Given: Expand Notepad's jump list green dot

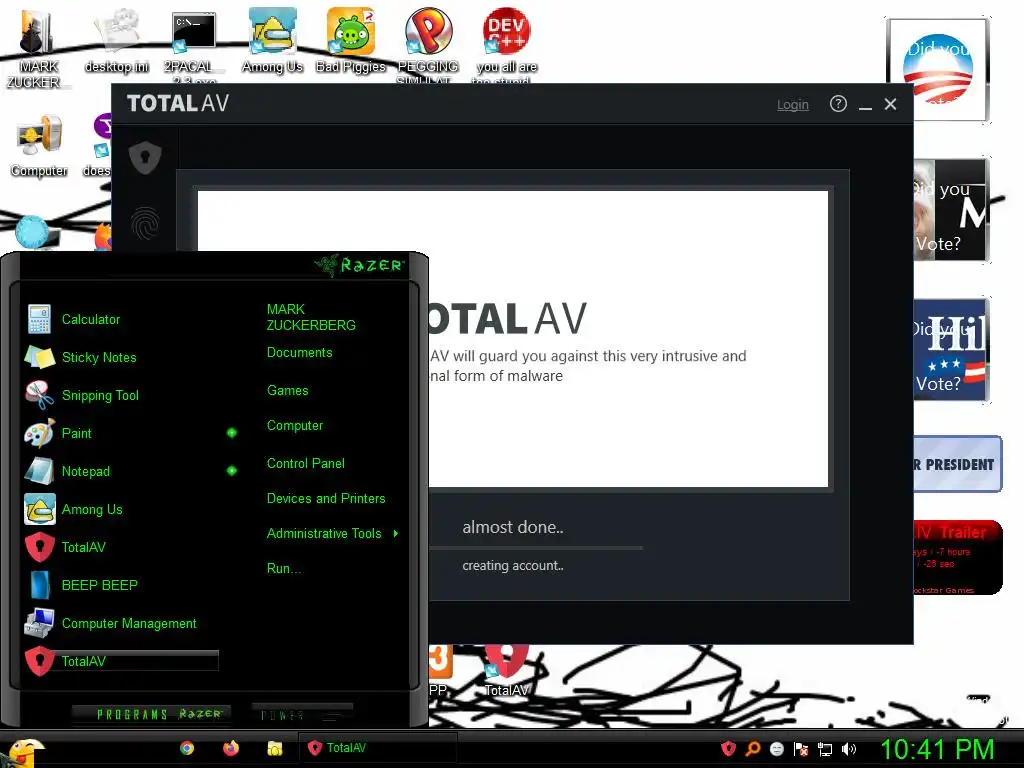Looking at the screenshot, I should (232, 471).
